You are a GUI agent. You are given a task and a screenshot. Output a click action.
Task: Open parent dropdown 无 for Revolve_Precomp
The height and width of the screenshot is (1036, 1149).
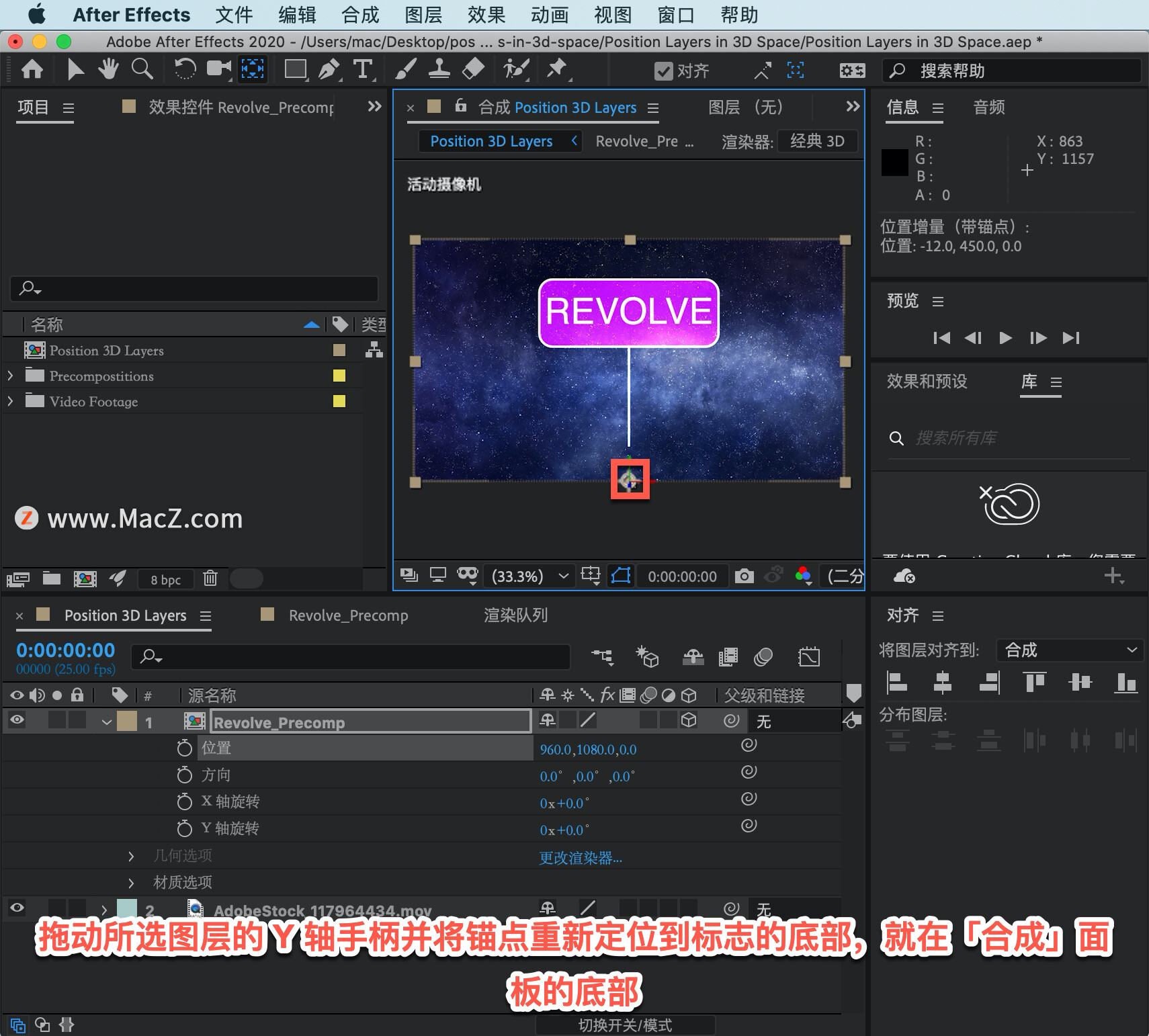coord(793,721)
